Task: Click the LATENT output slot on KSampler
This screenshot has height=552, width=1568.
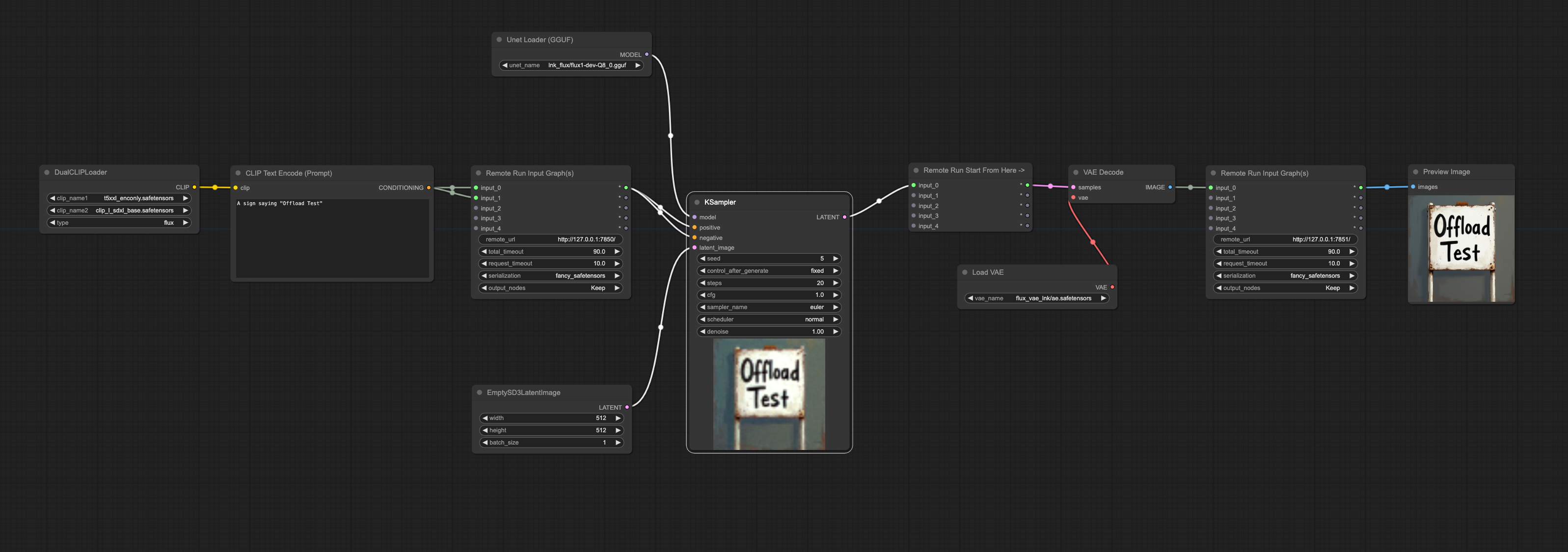Action: [844, 217]
